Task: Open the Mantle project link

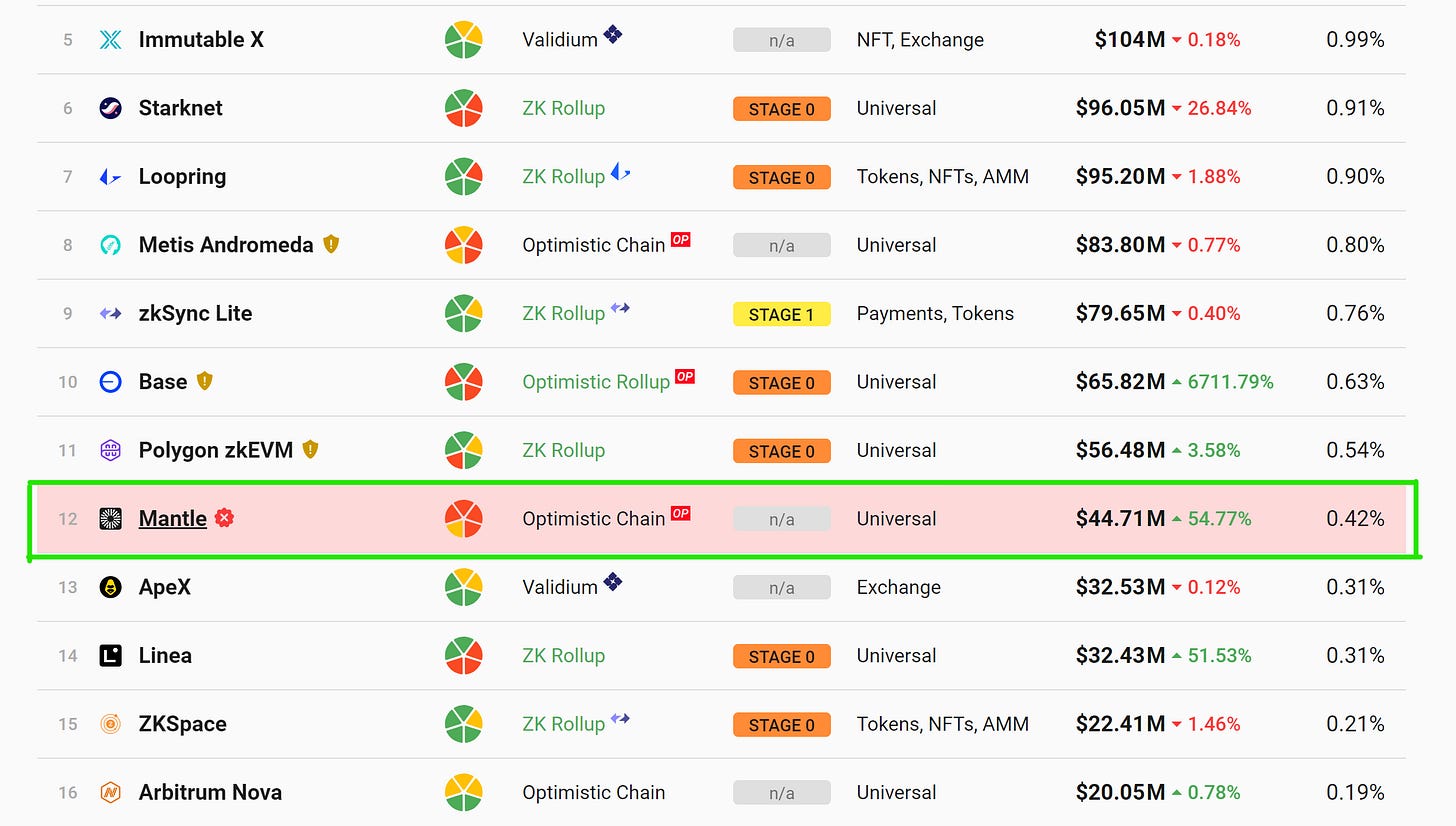Action: (173, 519)
